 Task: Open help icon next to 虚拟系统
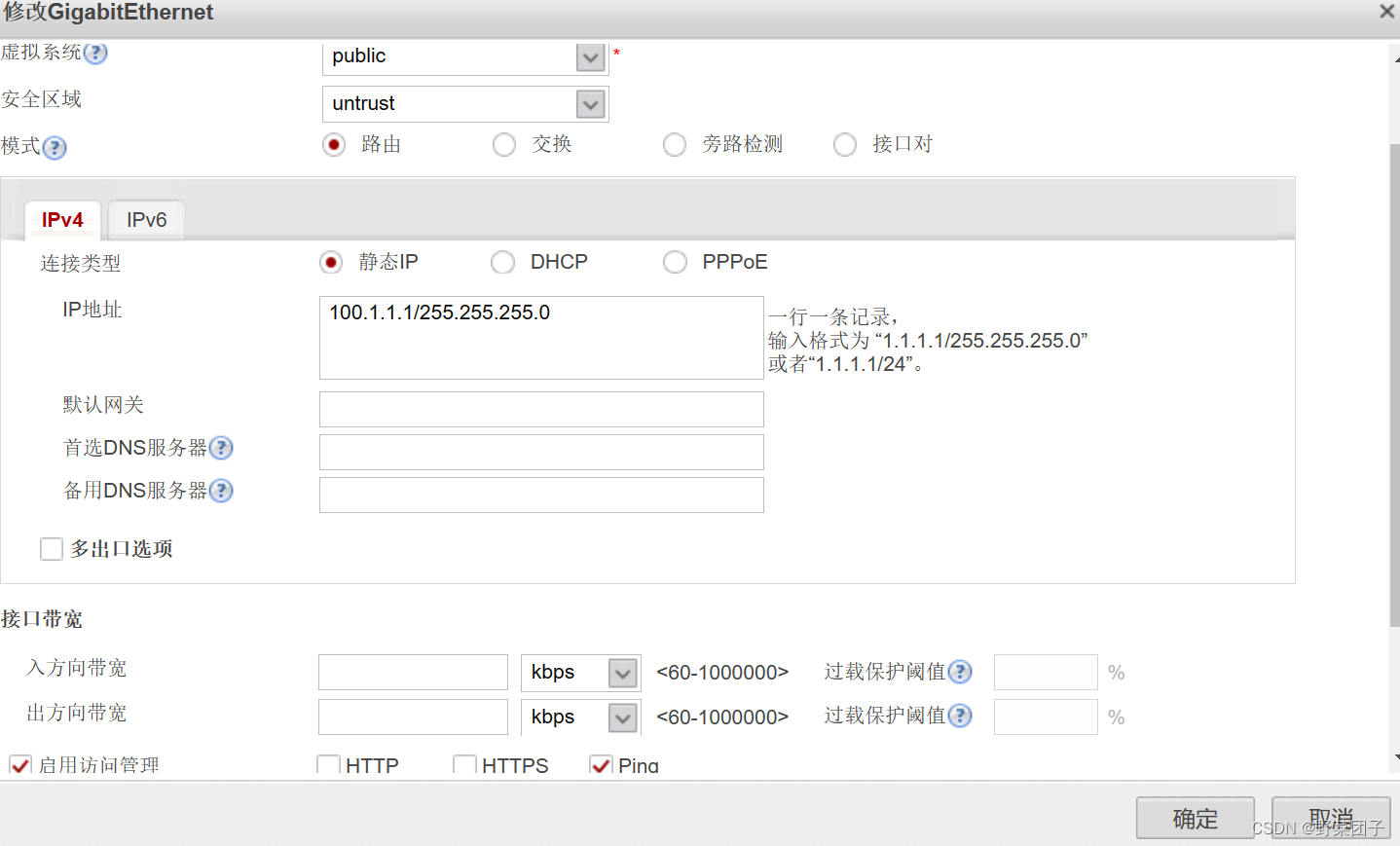(x=95, y=53)
